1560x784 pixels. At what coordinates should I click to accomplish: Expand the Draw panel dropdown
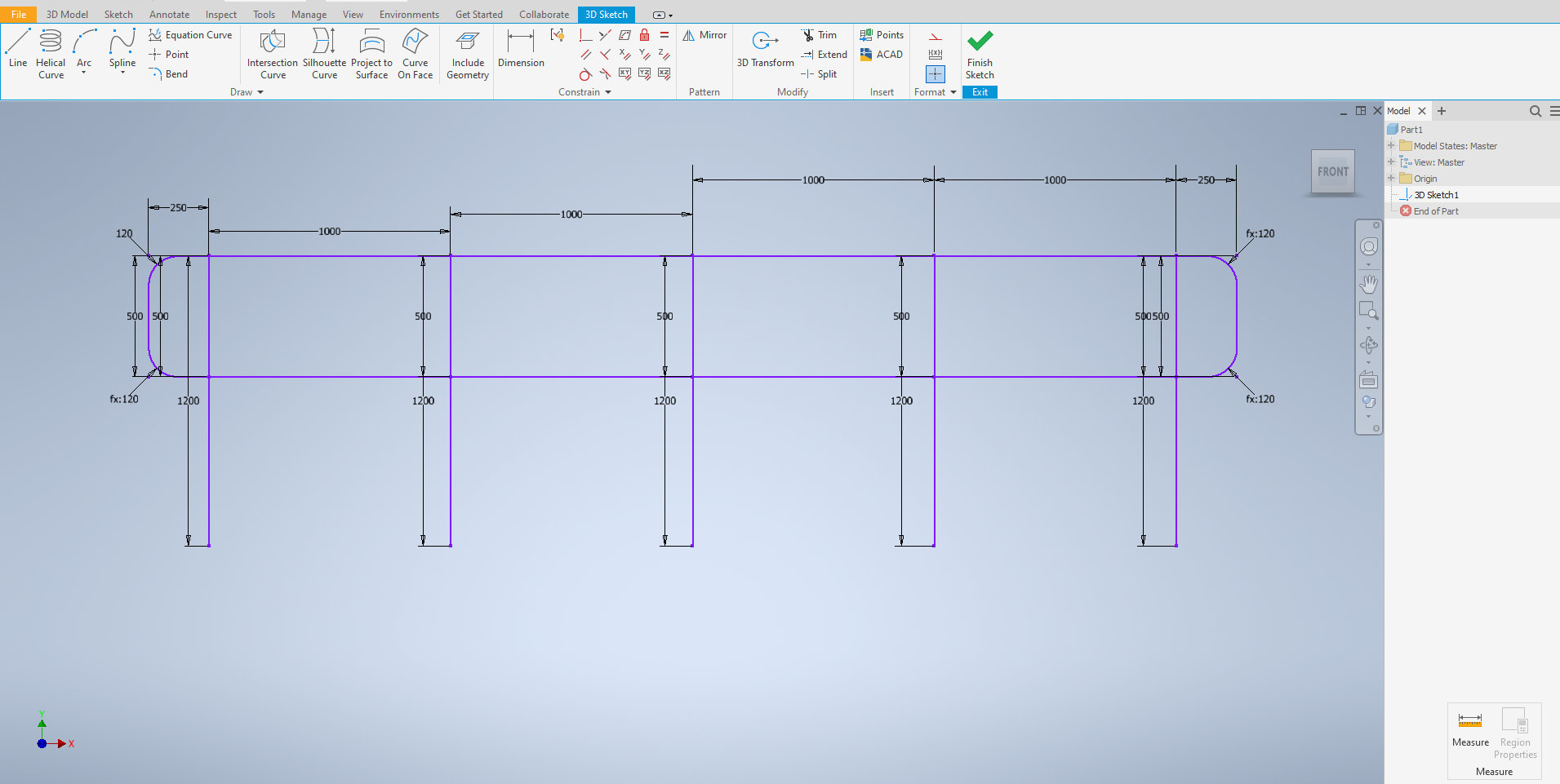(260, 92)
